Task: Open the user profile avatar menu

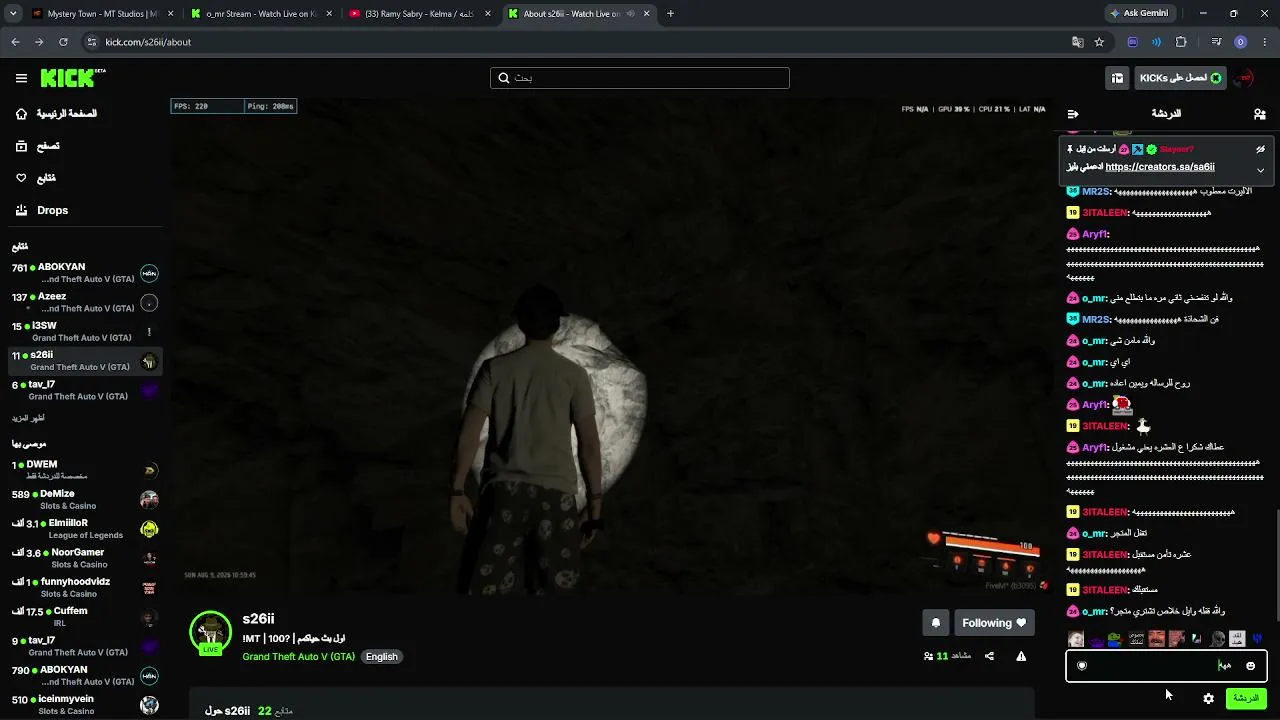Action: (1244, 78)
